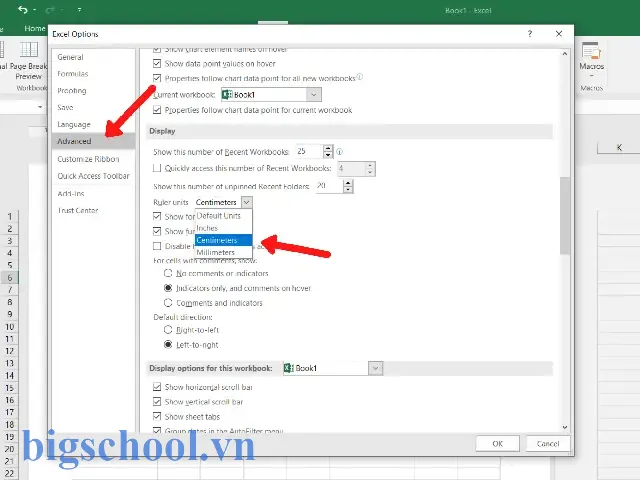Click the options scroll bar up arrow
640x480 pixels.
coord(565,54)
